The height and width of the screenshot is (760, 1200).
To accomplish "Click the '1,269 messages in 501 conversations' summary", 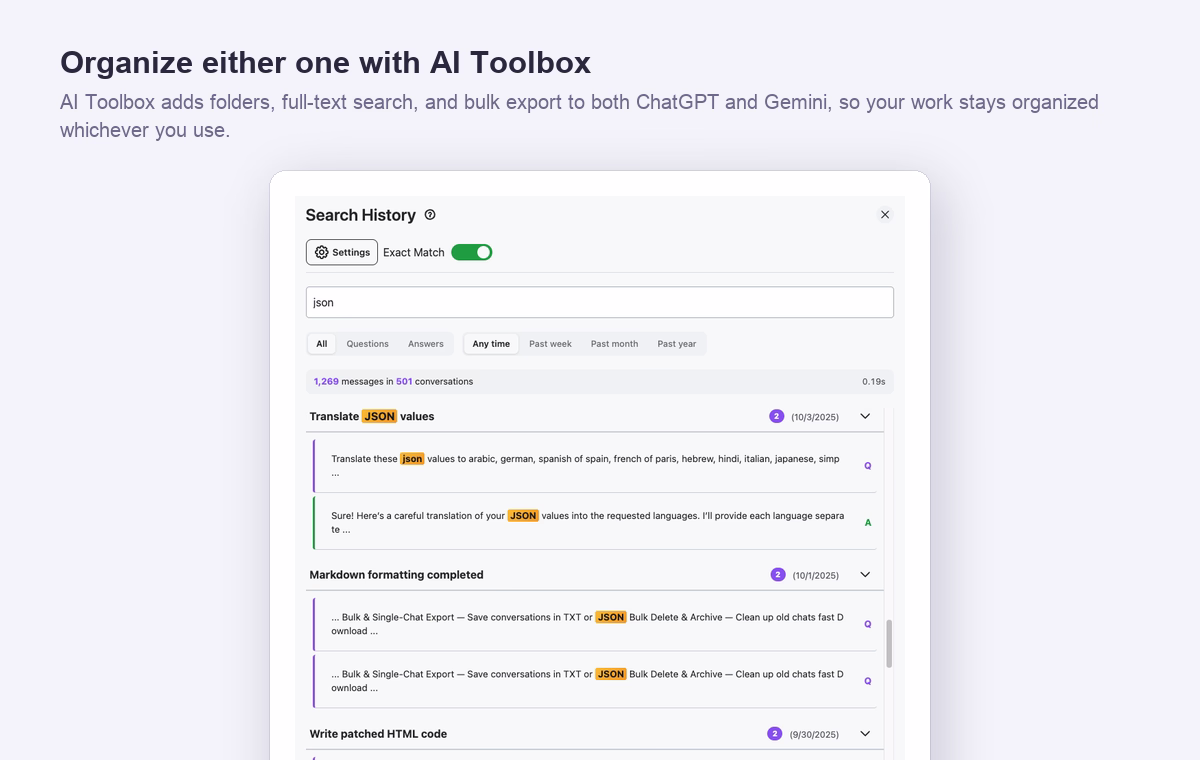I will click(393, 382).
